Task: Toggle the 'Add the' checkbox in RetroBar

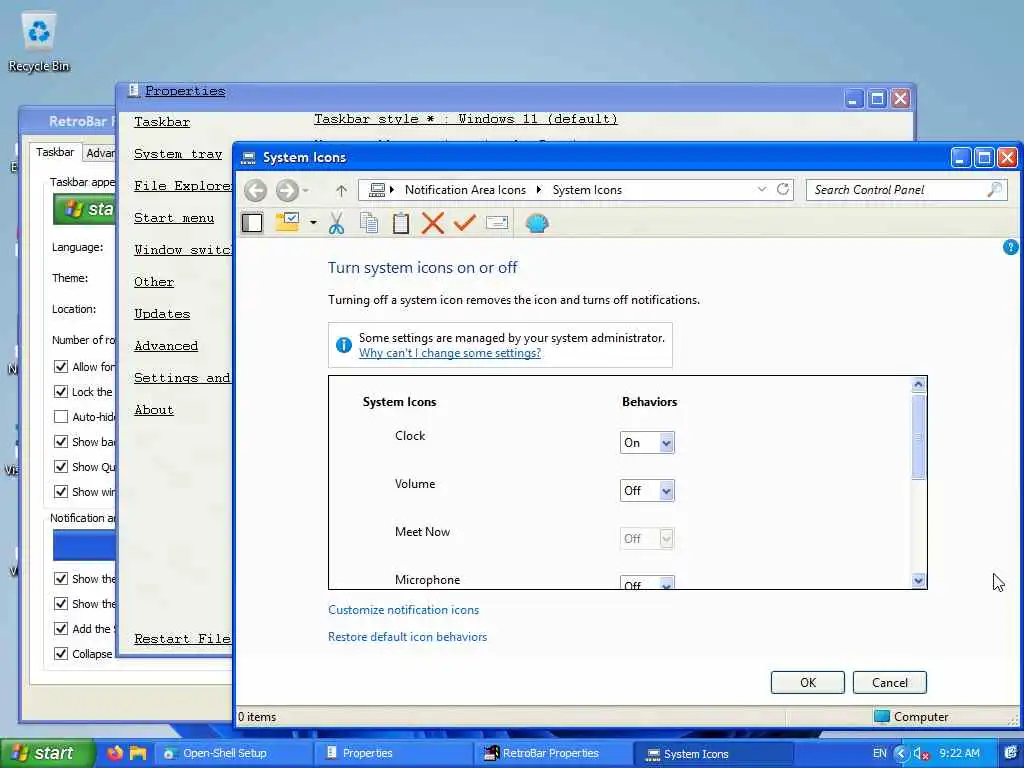Action: coord(61,629)
